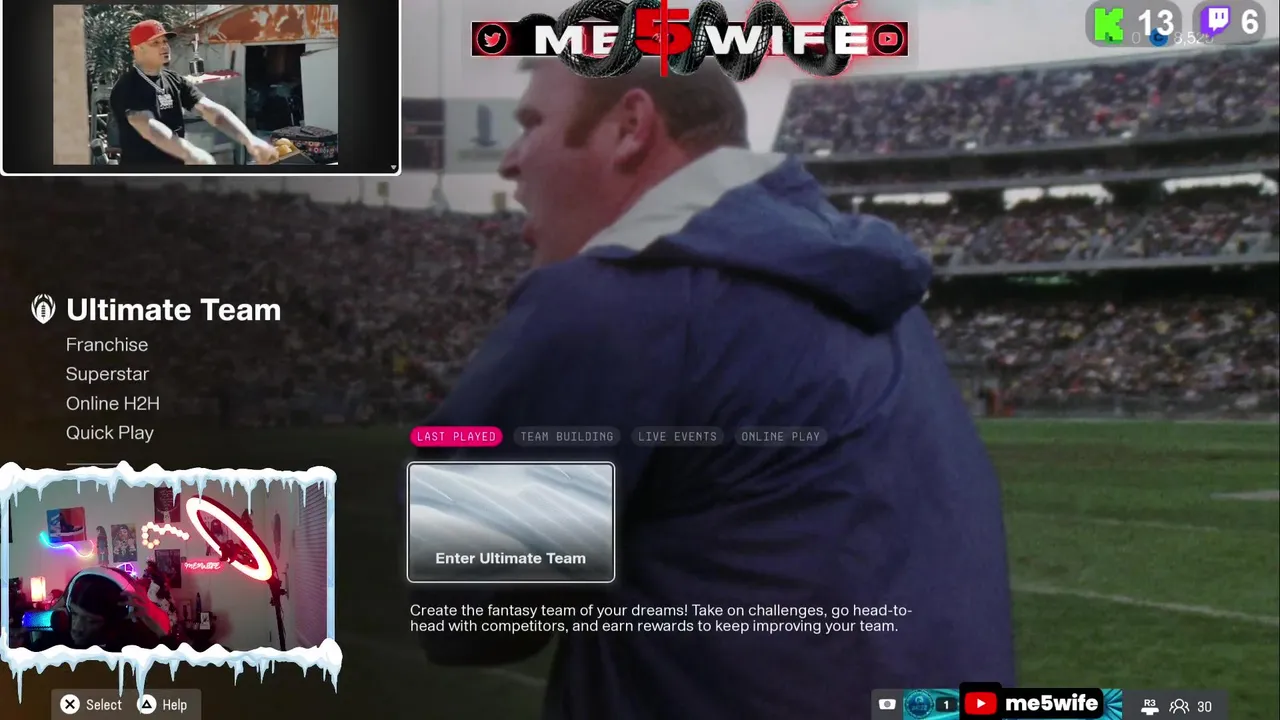1280x720 pixels.
Task: Open the Online Play tab
Action: [x=780, y=436]
